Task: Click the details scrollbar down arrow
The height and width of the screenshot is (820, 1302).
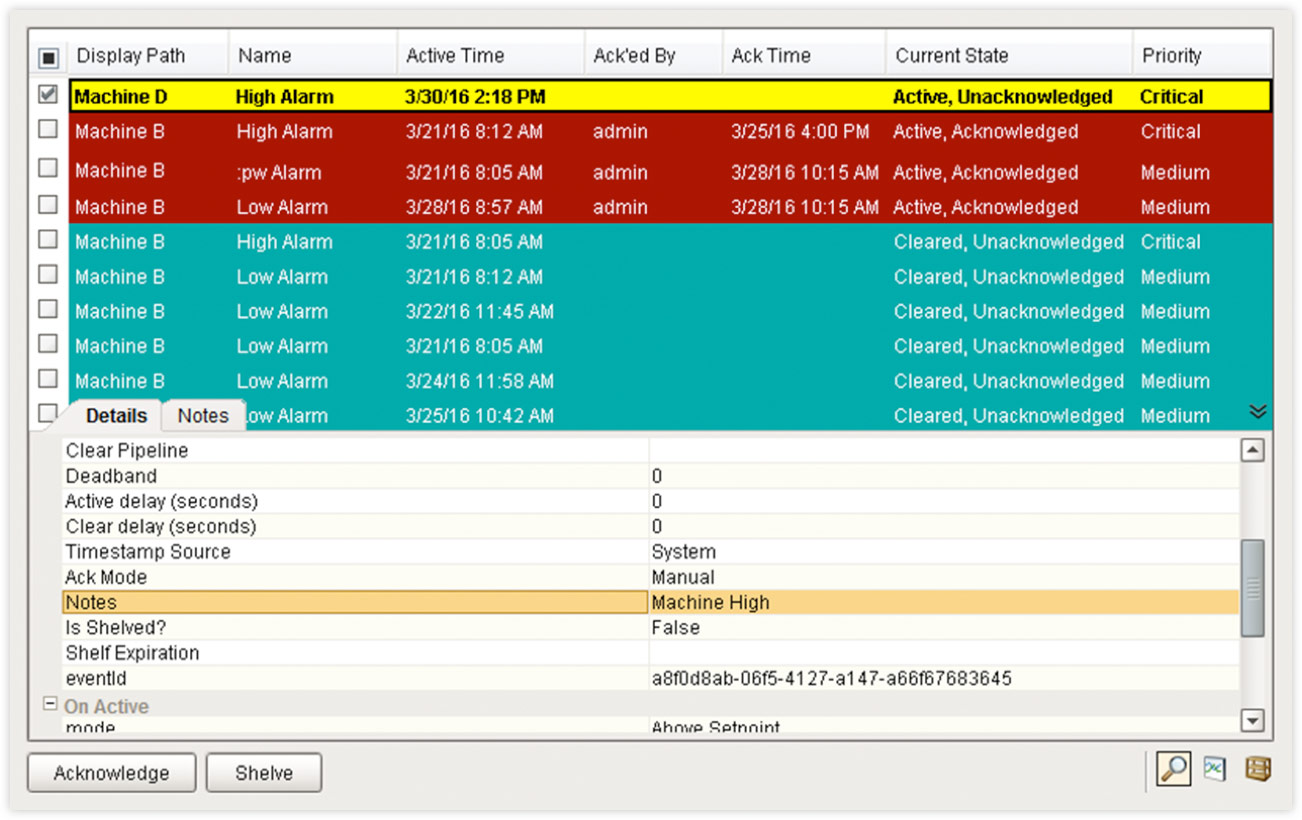Action: tap(1252, 720)
